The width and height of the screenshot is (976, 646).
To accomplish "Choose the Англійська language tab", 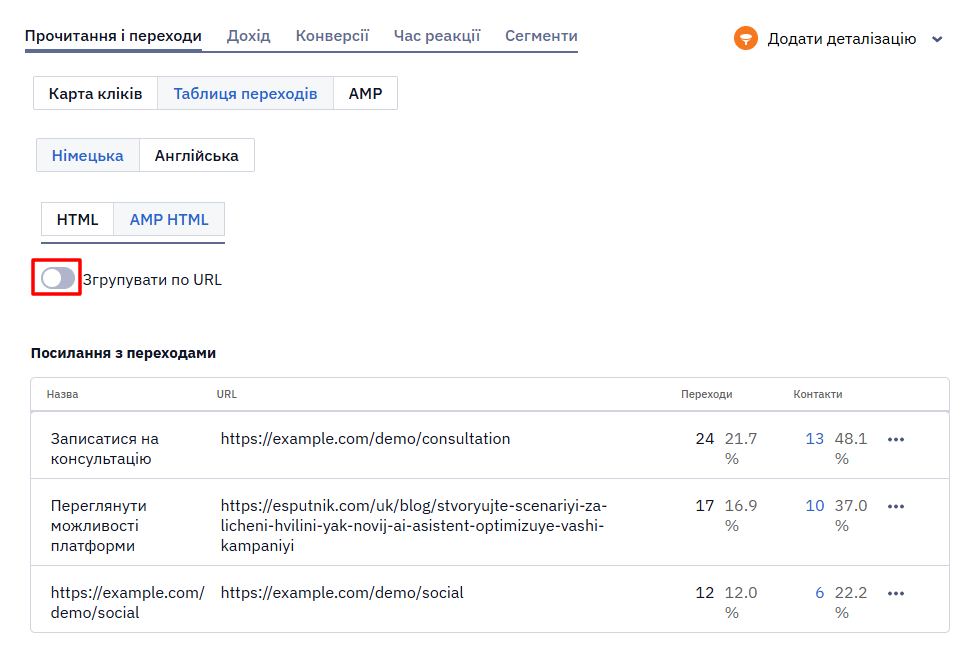I will (x=197, y=156).
